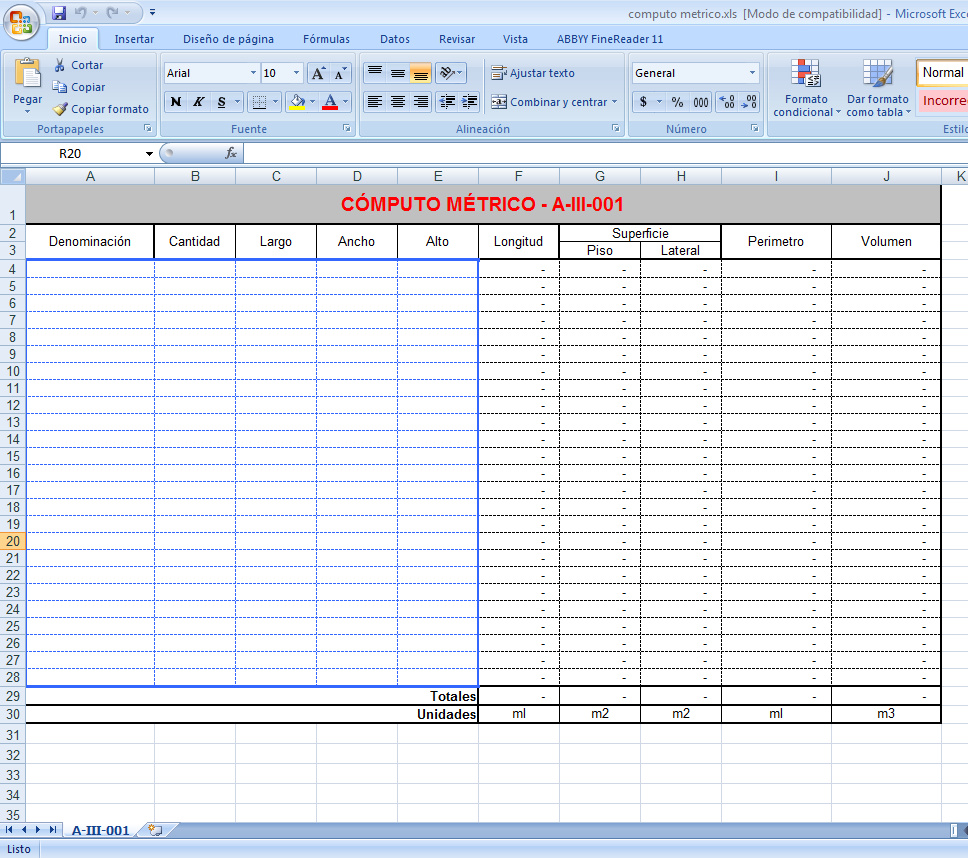Open Dar formato como tabla gallery
The height and width of the screenshot is (858, 968).
[877, 88]
